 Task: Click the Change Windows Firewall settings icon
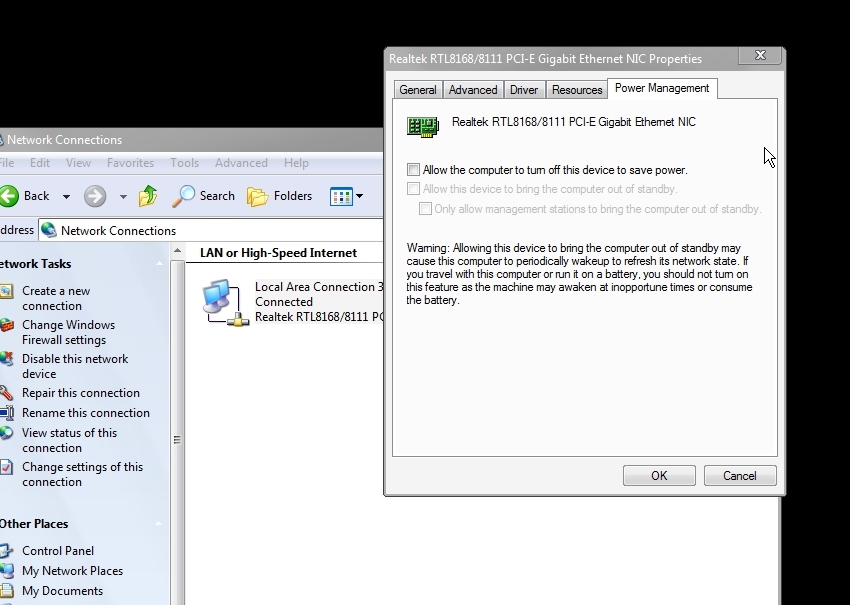pyautogui.click(x=7, y=325)
